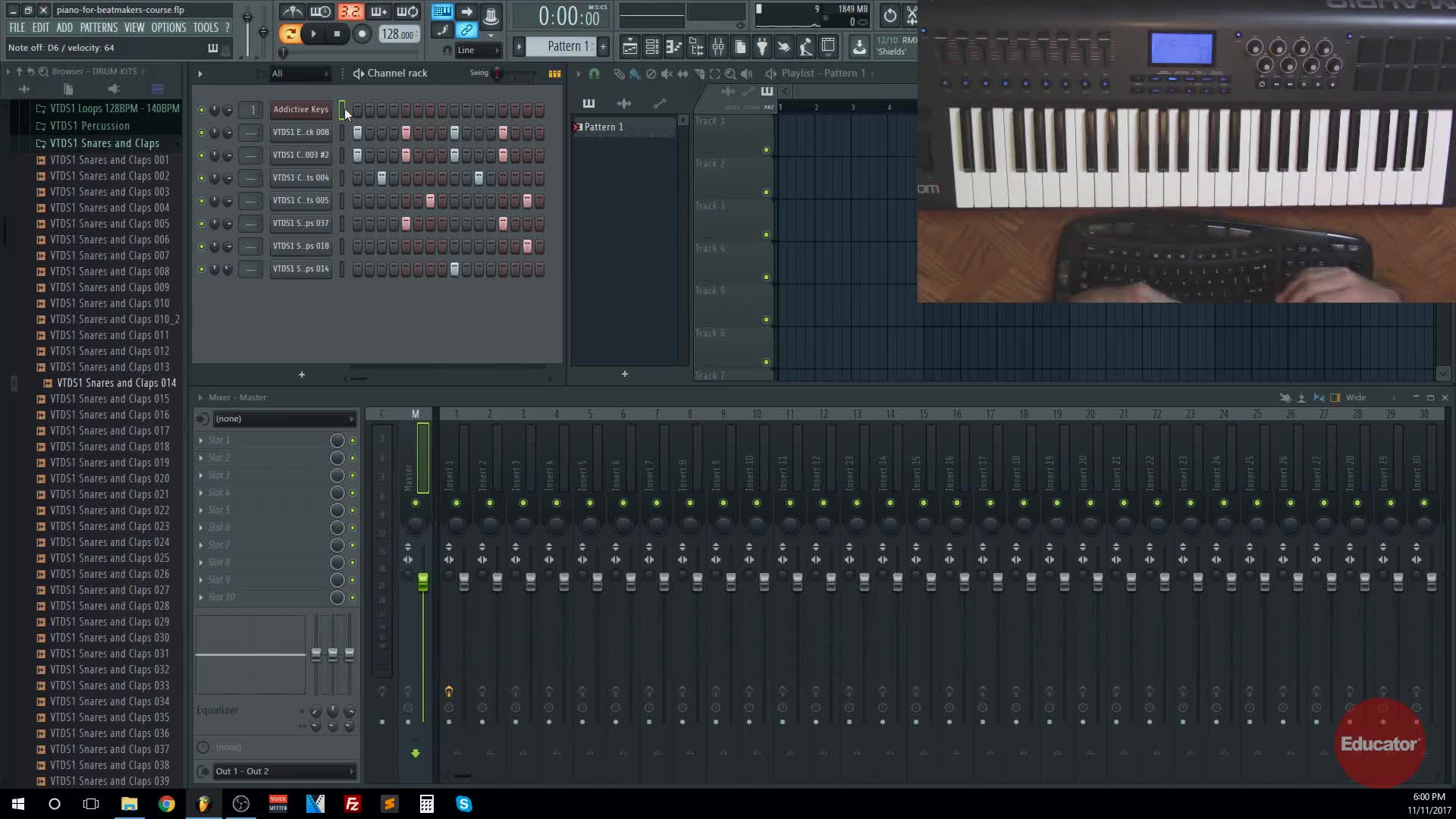Image resolution: width=1456 pixels, height=819 pixels.
Task: Toggle the metronome icon
Action: click(293, 12)
